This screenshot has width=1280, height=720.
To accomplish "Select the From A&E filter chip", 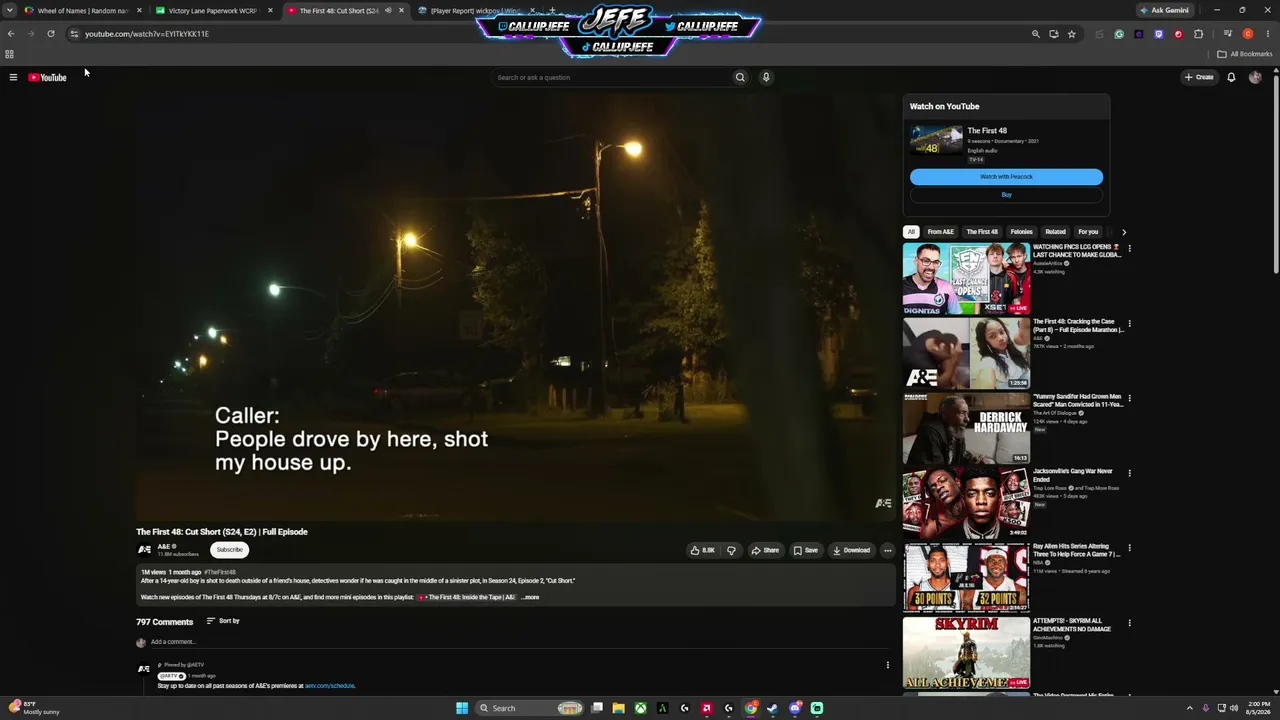I will 940,232.
